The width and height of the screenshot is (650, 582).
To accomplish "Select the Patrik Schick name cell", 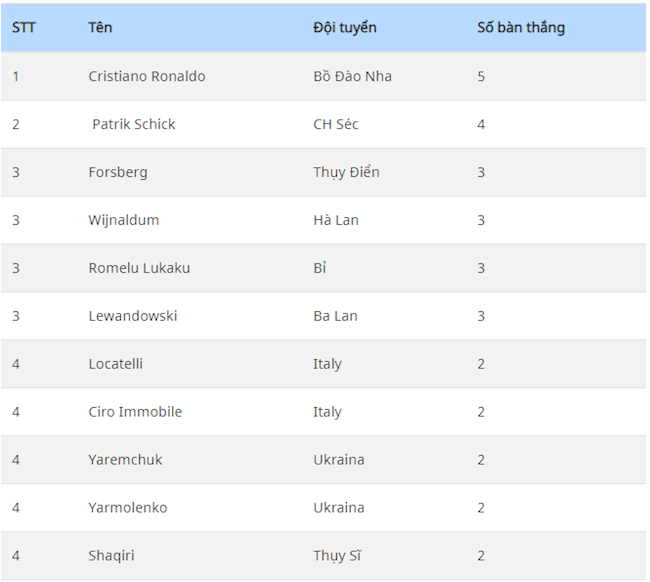I will (x=134, y=124).
